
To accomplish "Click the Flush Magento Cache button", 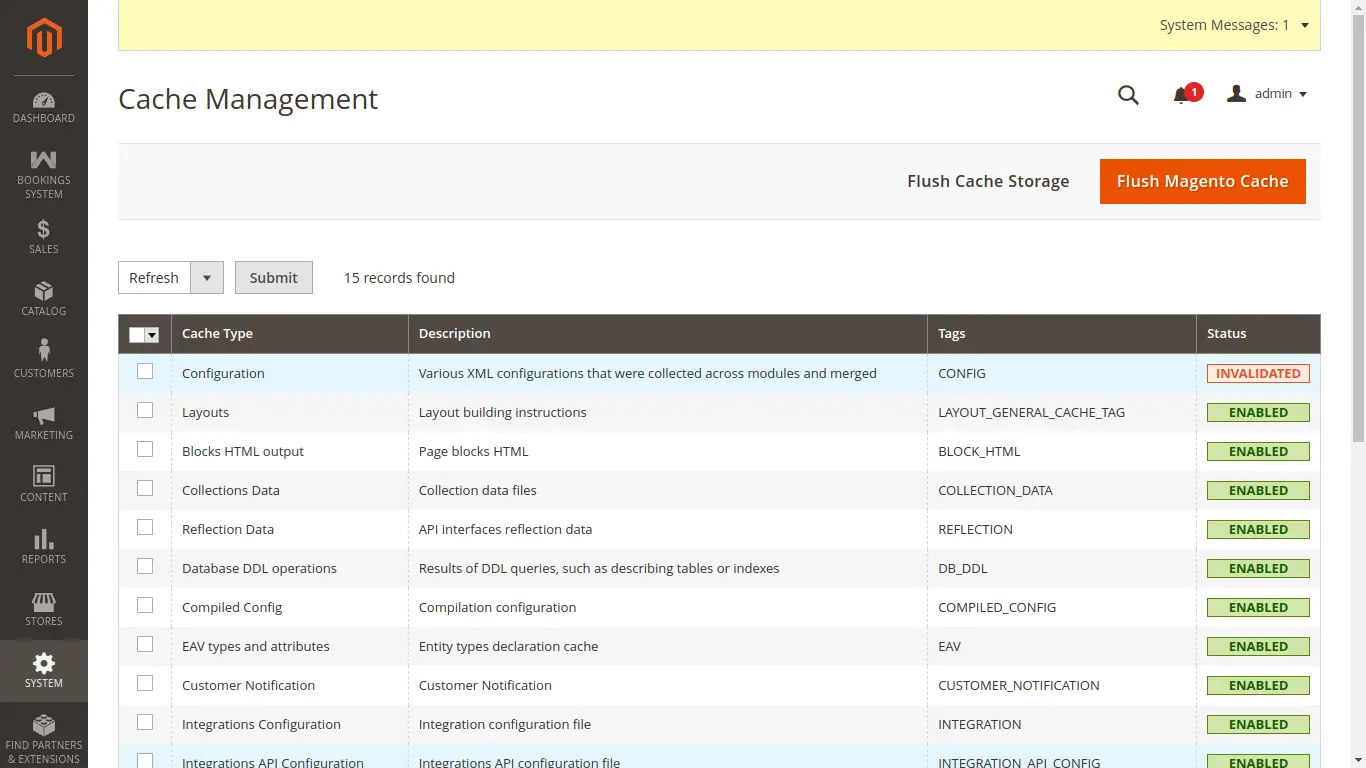I will (x=1202, y=181).
